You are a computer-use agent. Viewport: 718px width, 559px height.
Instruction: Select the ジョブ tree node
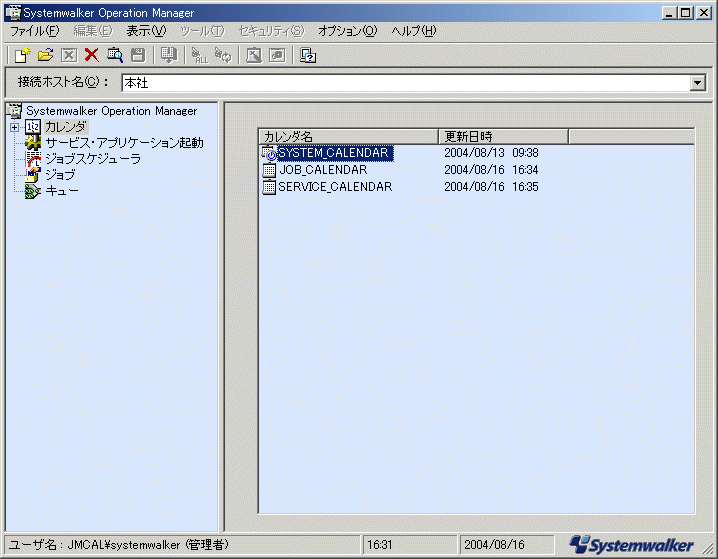coord(59,175)
